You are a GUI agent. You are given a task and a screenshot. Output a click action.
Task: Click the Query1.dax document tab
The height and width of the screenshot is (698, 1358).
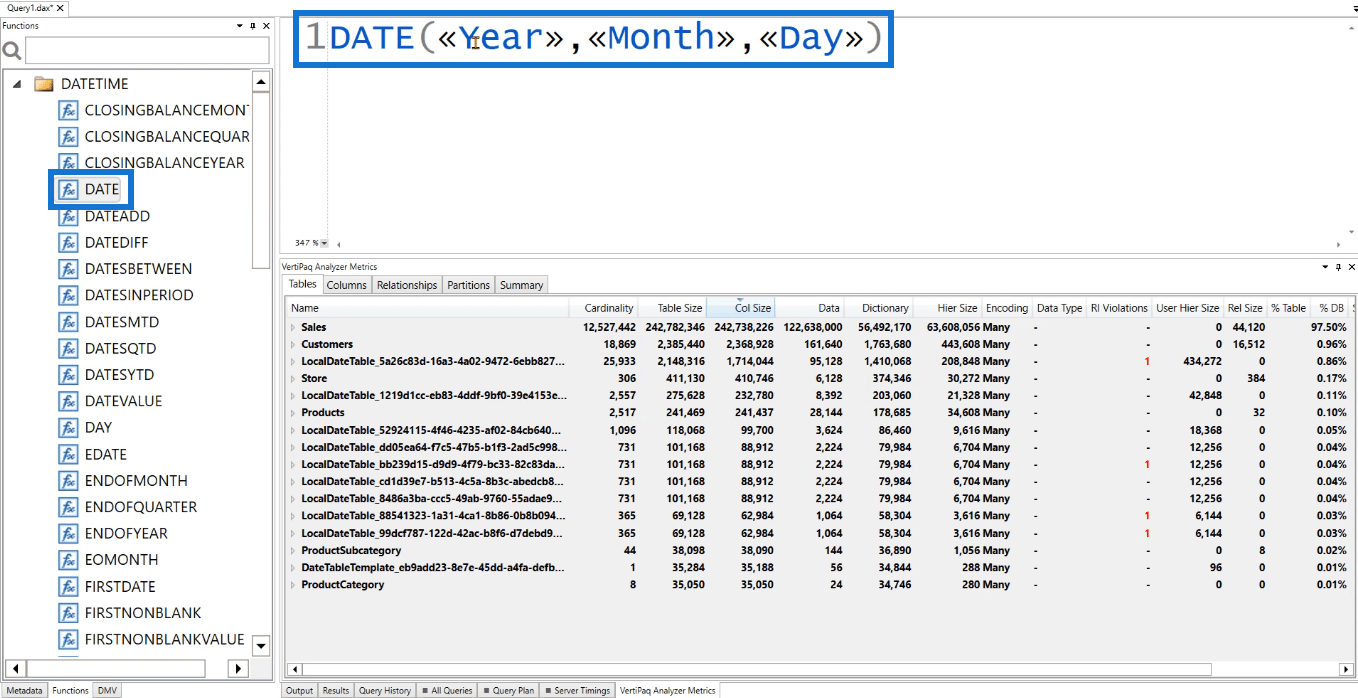(x=34, y=8)
